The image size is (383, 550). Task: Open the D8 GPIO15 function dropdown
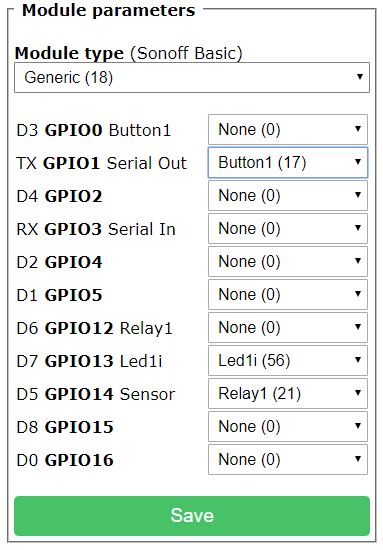click(288, 426)
